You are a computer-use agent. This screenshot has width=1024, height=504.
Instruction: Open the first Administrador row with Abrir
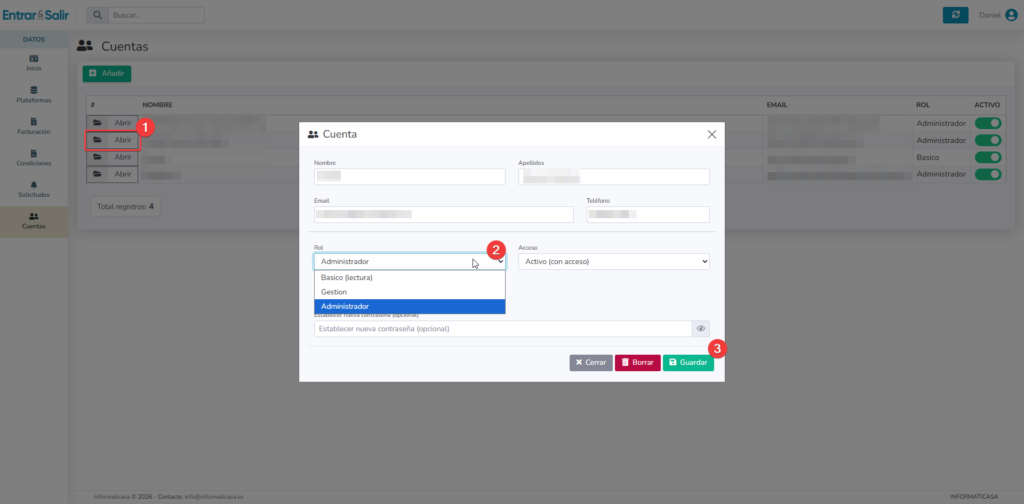tap(112, 123)
